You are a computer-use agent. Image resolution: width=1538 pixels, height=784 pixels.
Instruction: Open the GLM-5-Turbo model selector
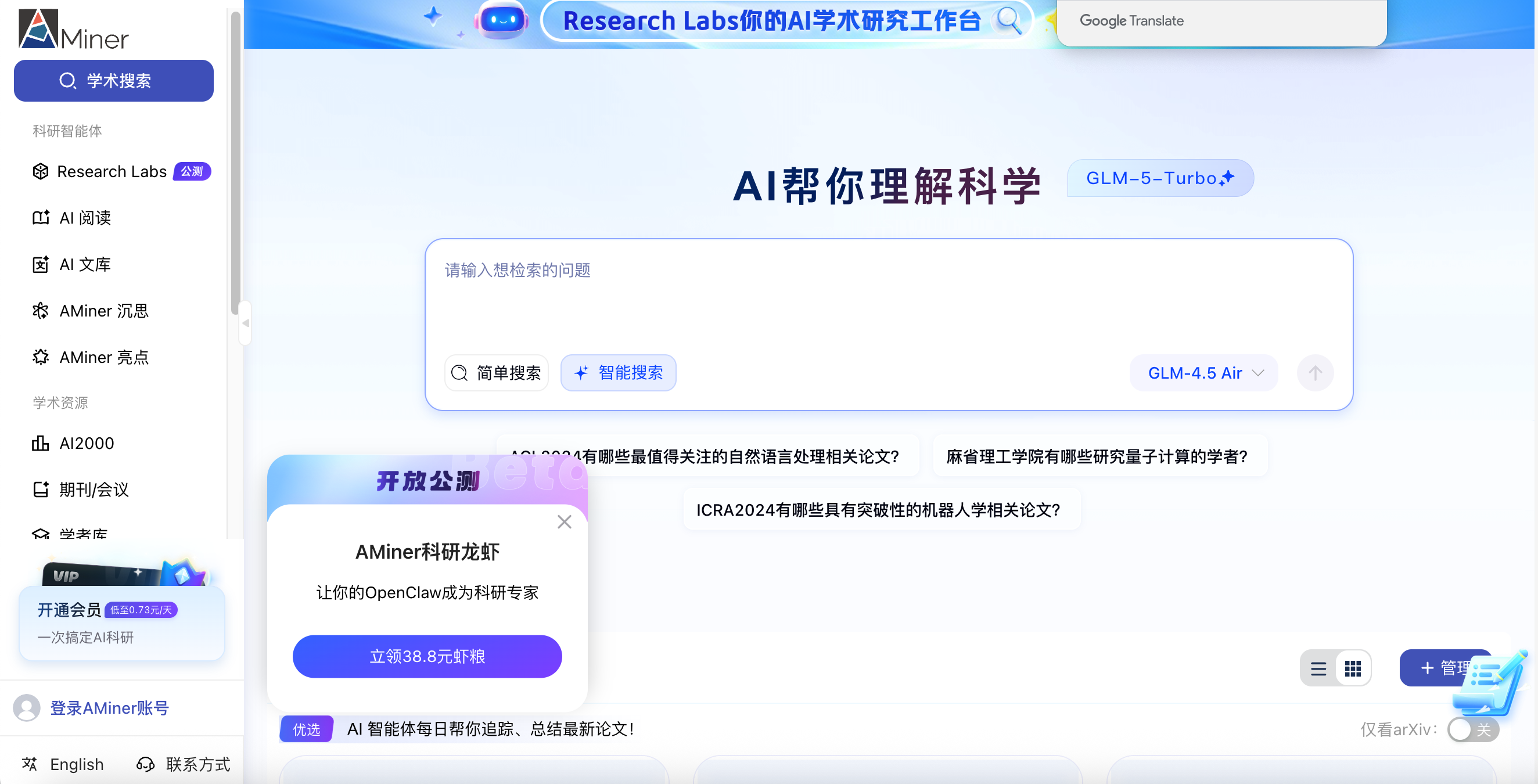1160,178
